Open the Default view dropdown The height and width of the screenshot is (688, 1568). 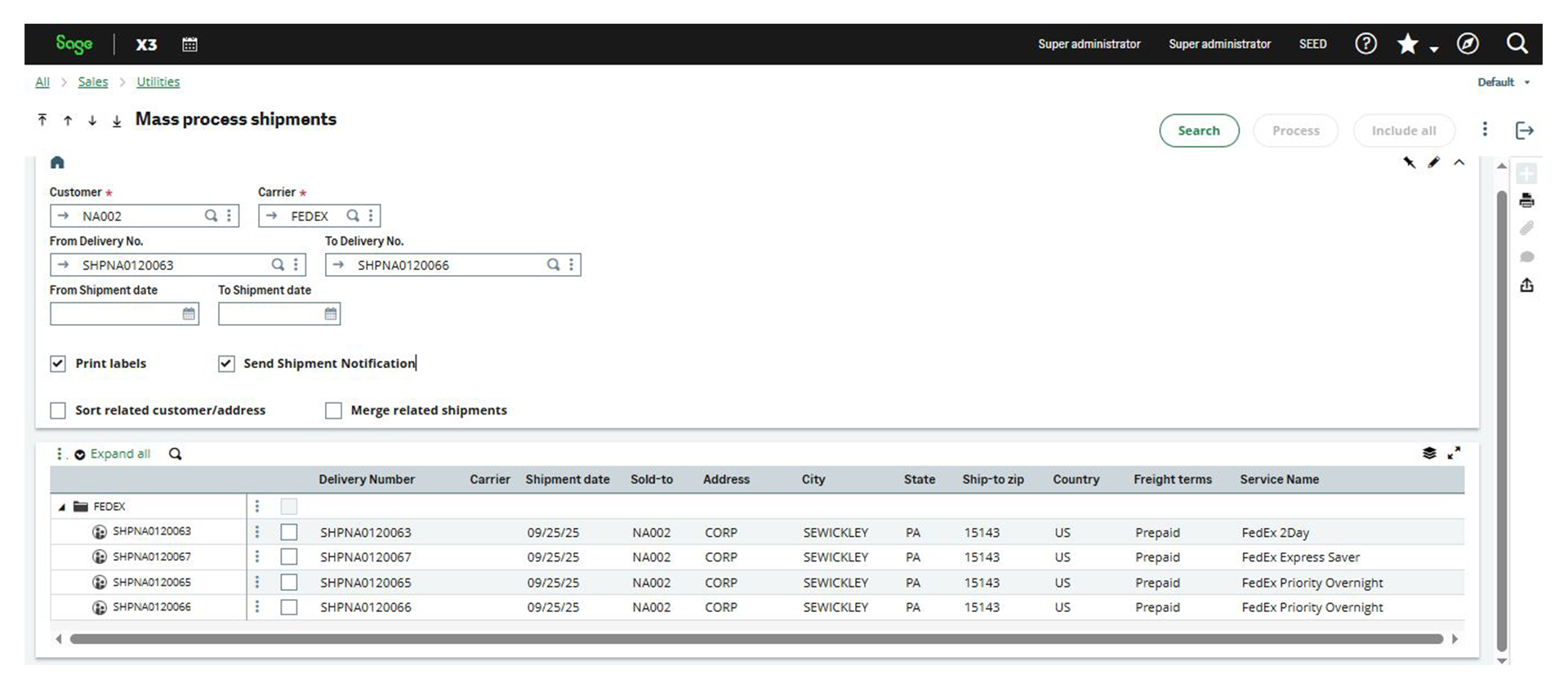coord(1503,82)
